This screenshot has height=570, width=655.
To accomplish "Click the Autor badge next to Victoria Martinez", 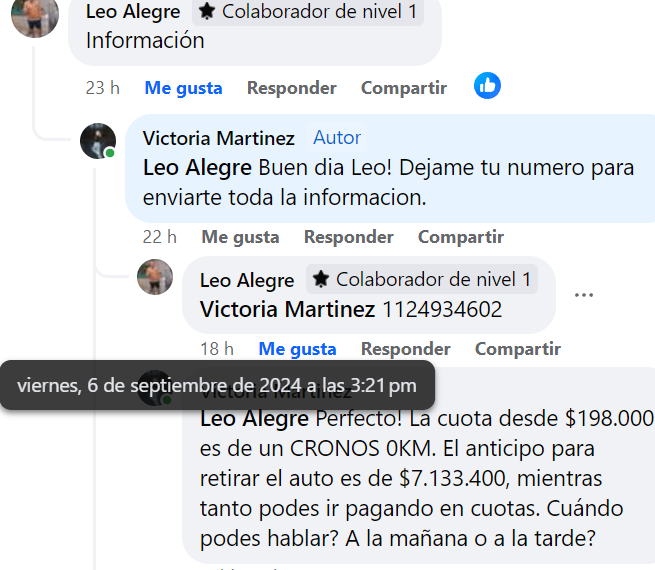I will [x=337, y=138].
